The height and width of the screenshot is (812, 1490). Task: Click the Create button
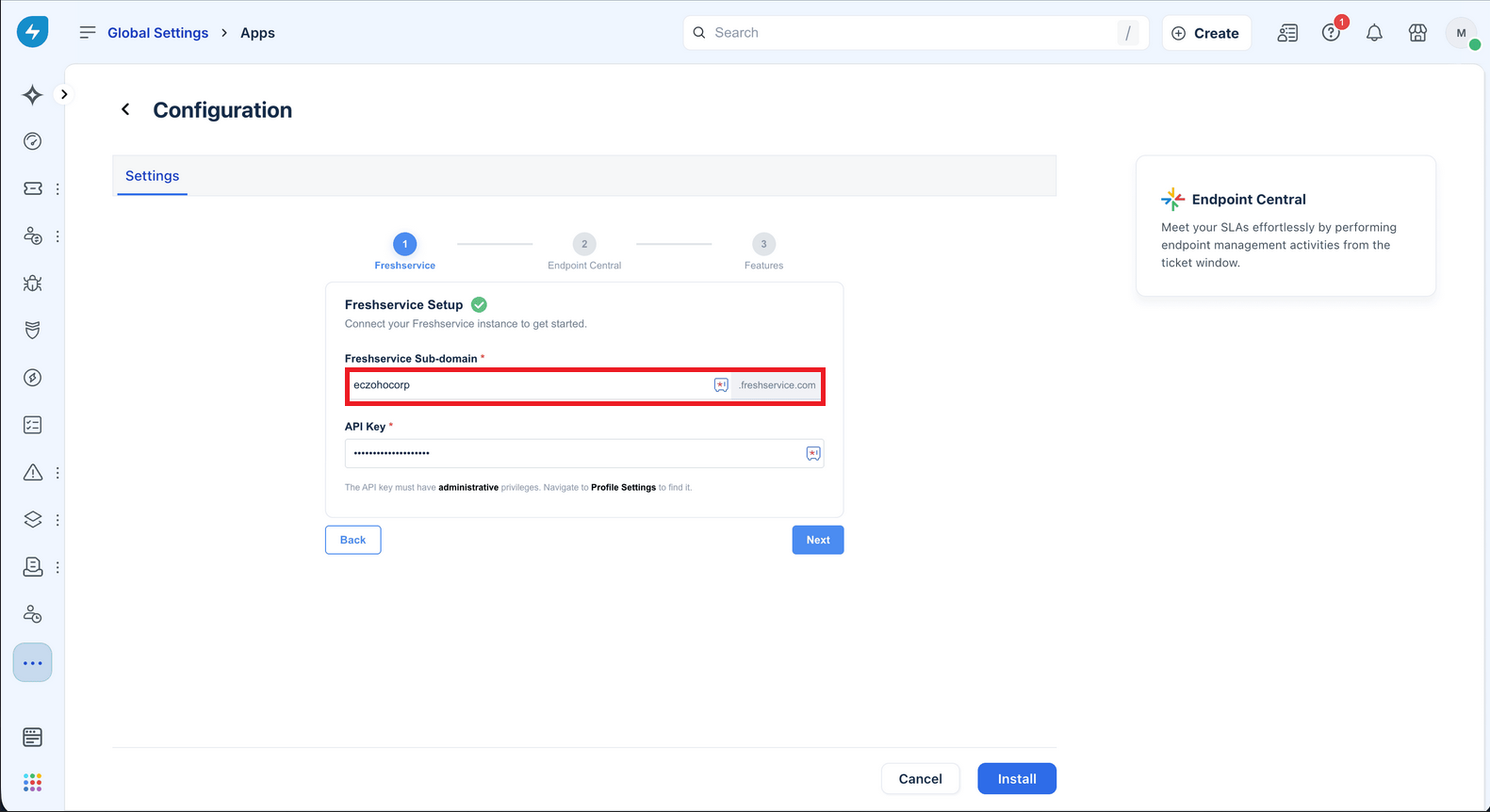click(x=1206, y=33)
